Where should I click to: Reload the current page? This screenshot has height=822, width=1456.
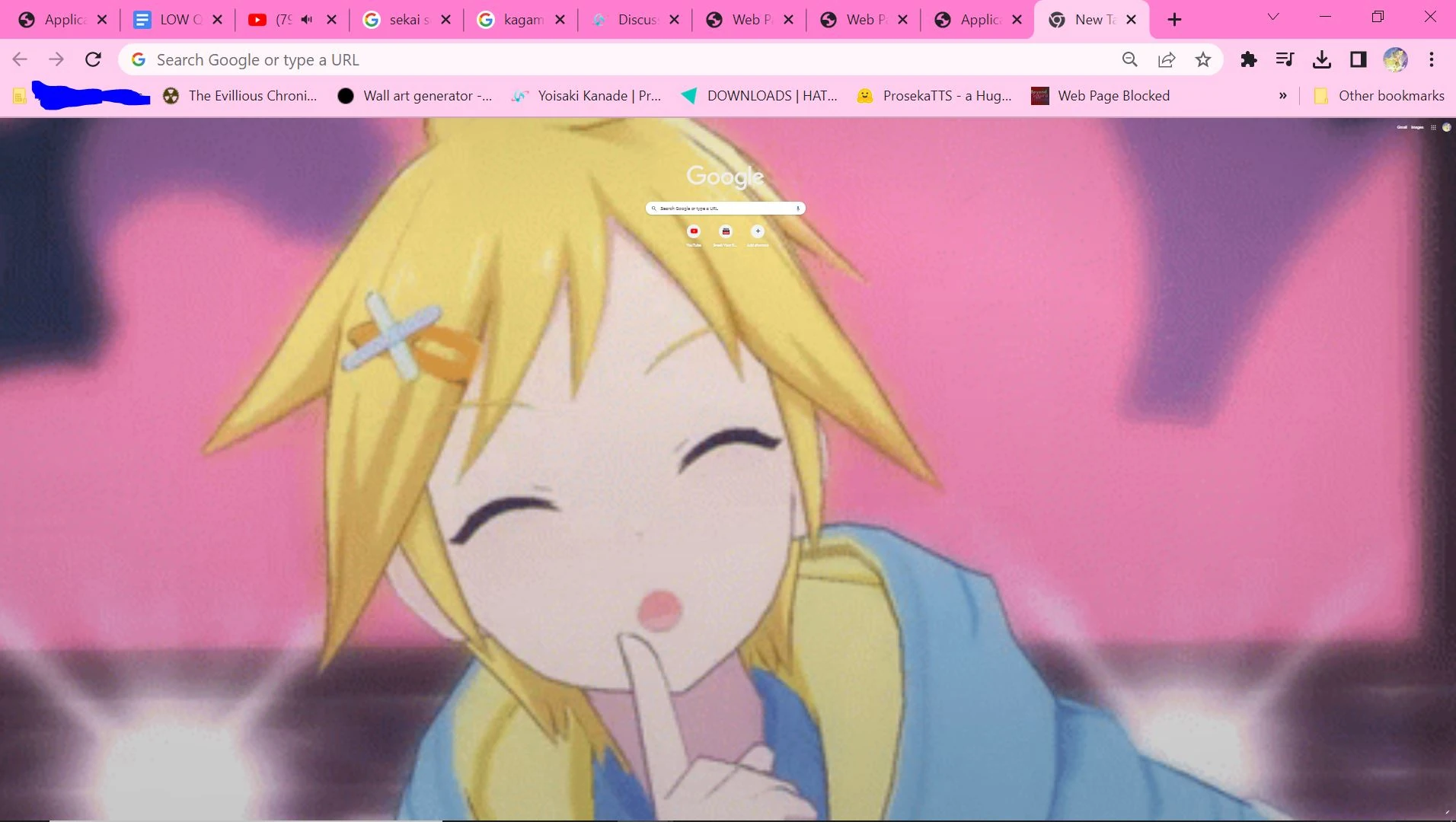(x=93, y=59)
